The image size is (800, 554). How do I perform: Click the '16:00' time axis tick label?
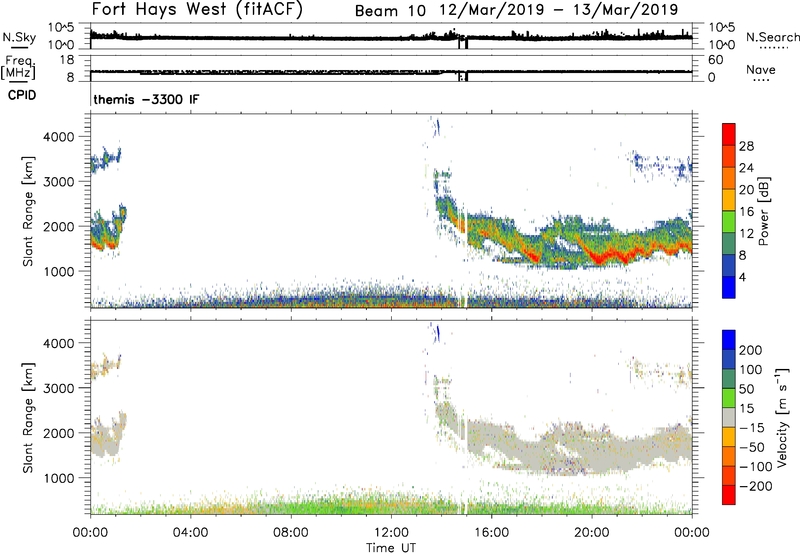coord(491,533)
